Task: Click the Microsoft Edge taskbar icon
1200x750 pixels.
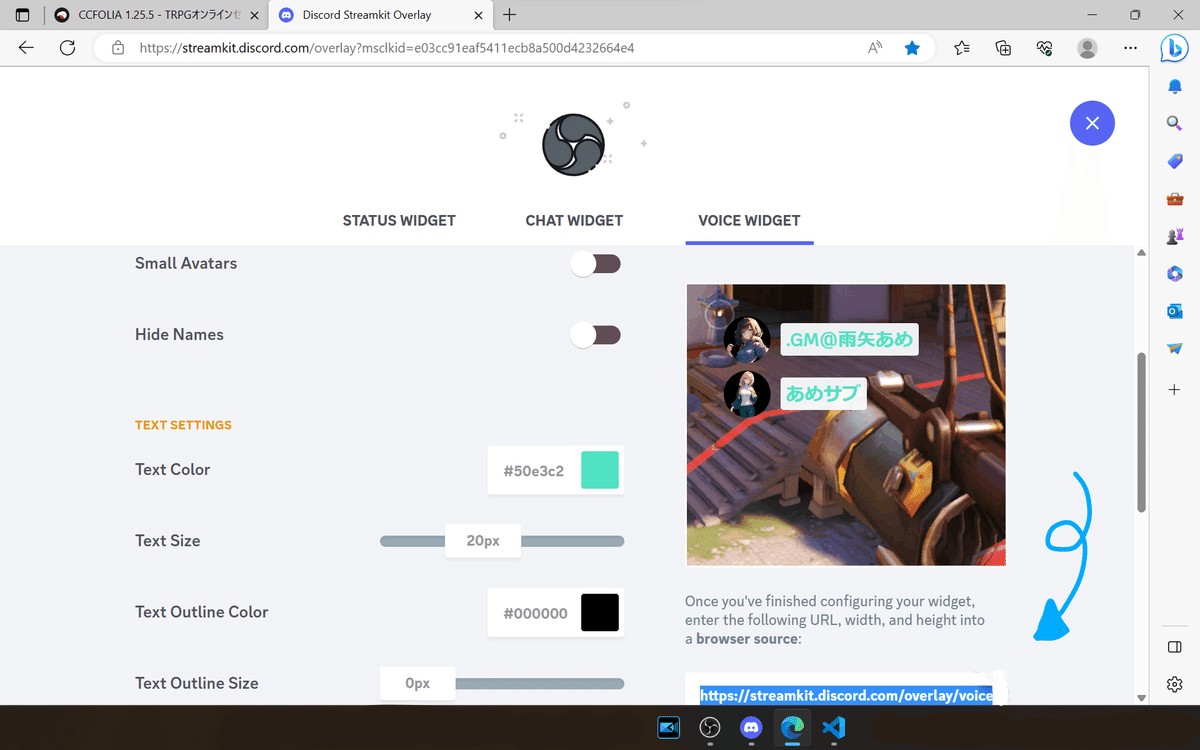Action: click(x=792, y=727)
